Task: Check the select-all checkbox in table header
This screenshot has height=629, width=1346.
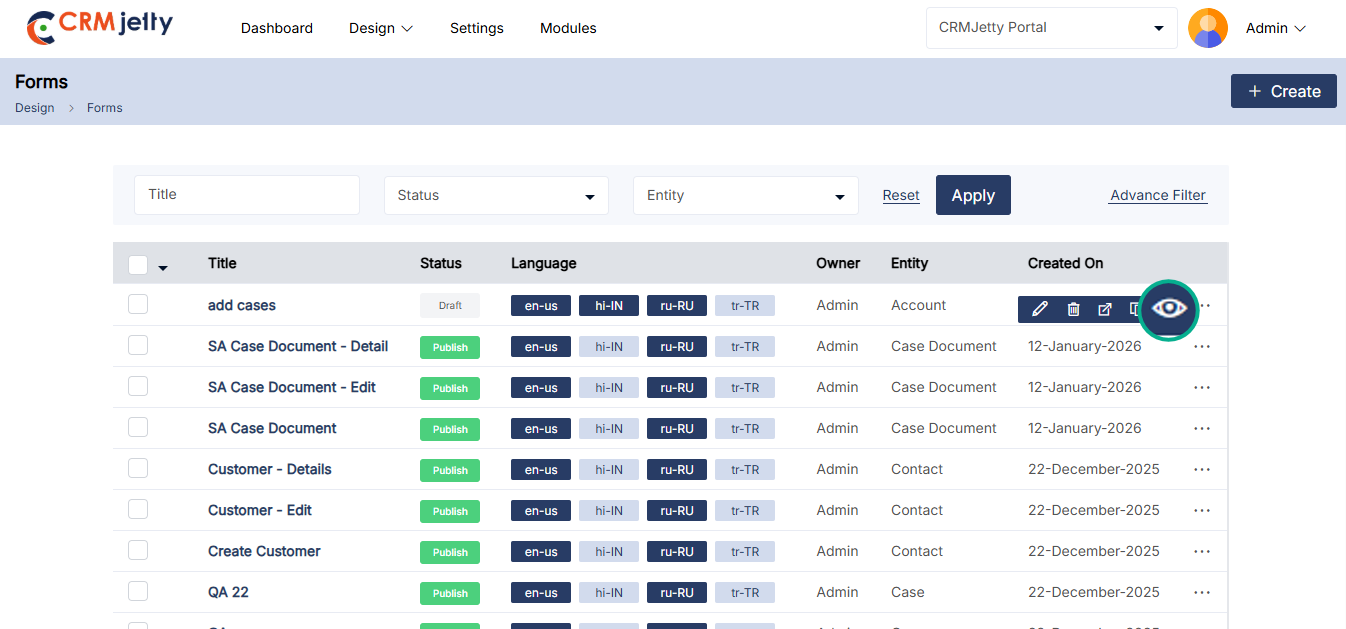Action: click(138, 265)
